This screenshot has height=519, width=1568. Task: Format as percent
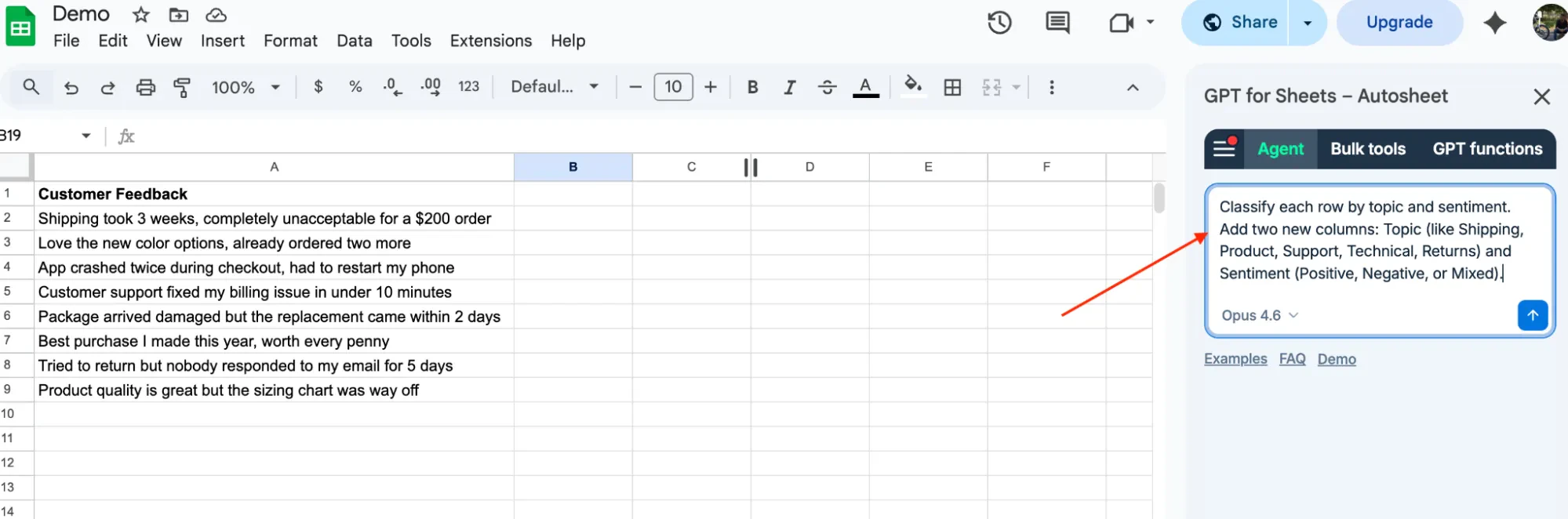[355, 86]
